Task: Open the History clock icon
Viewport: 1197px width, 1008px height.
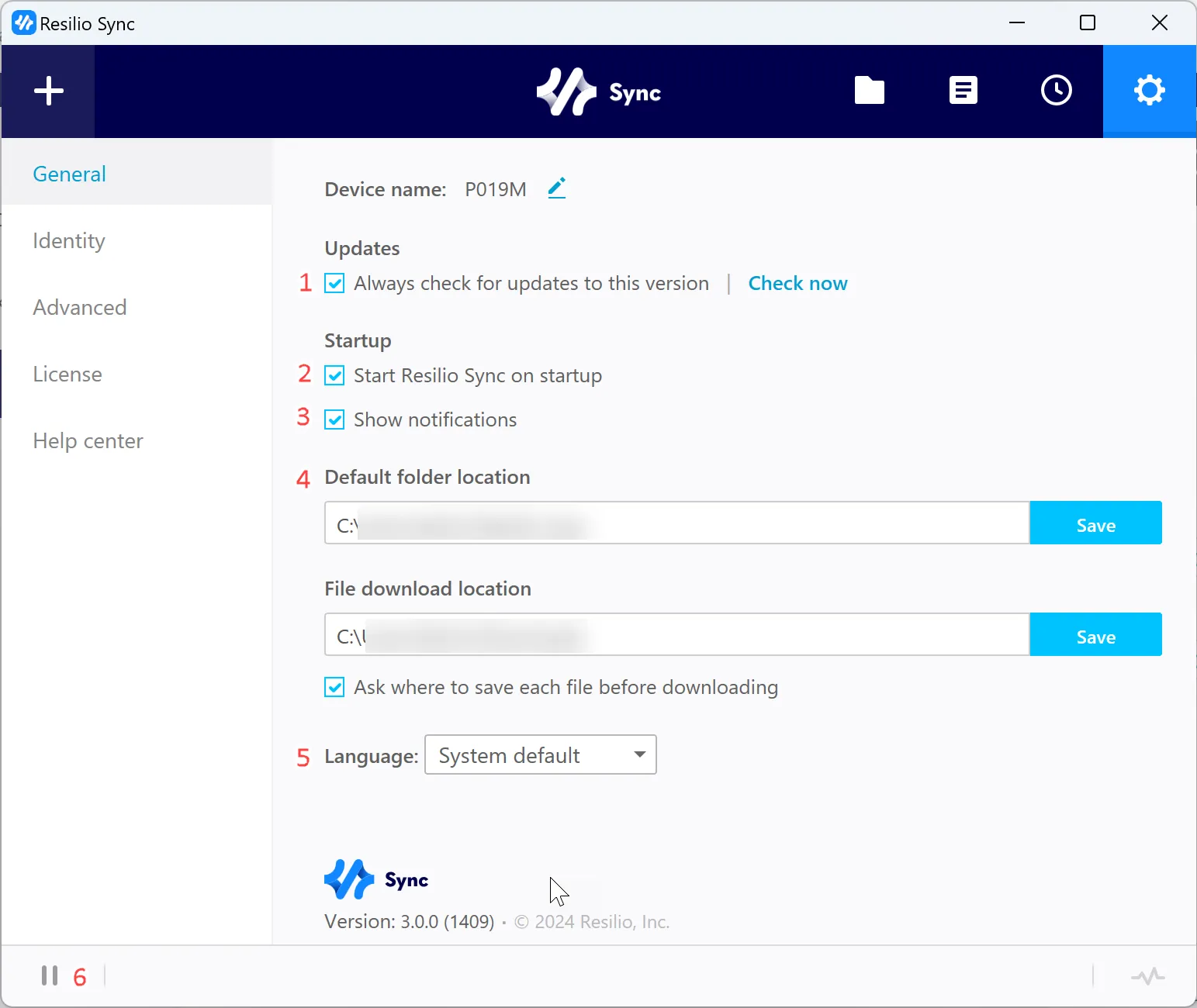Action: pyautogui.click(x=1056, y=91)
